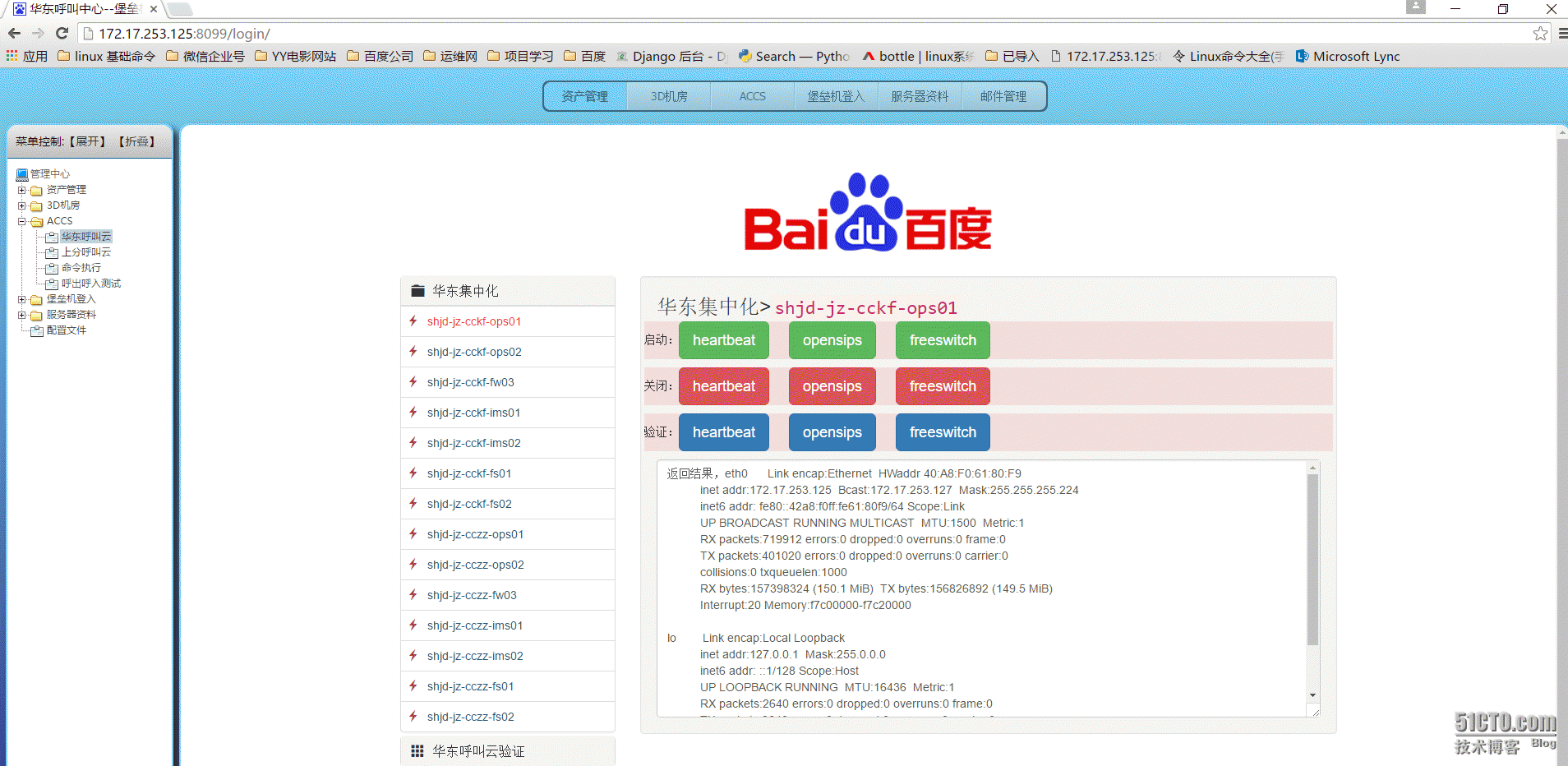Viewport: 1568px width, 766px height.
Task: Click the 华东呼叫云验证 panel header
Action: pyautogui.click(x=508, y=751)
